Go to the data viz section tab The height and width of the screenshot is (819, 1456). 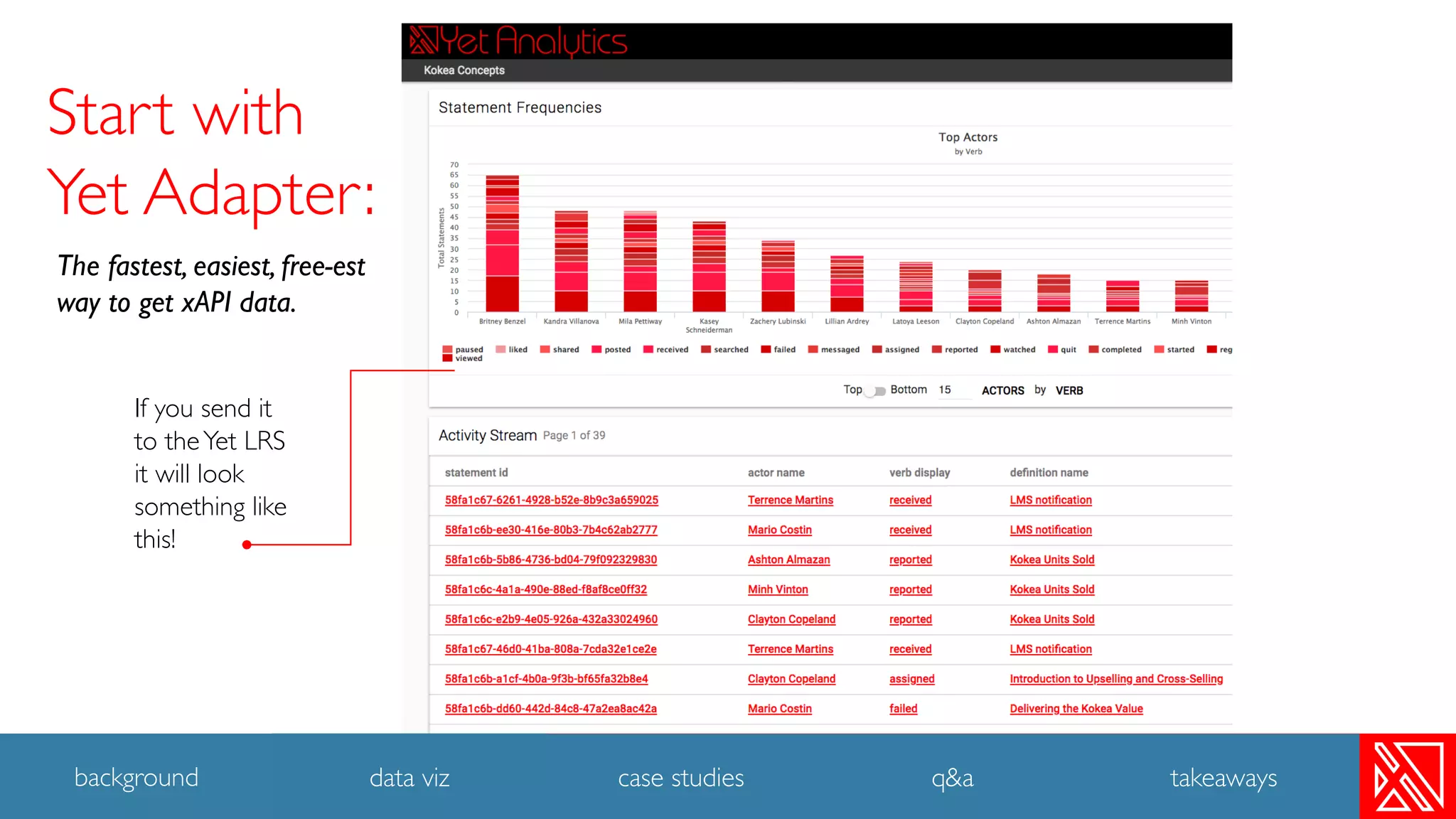(409, 777)
